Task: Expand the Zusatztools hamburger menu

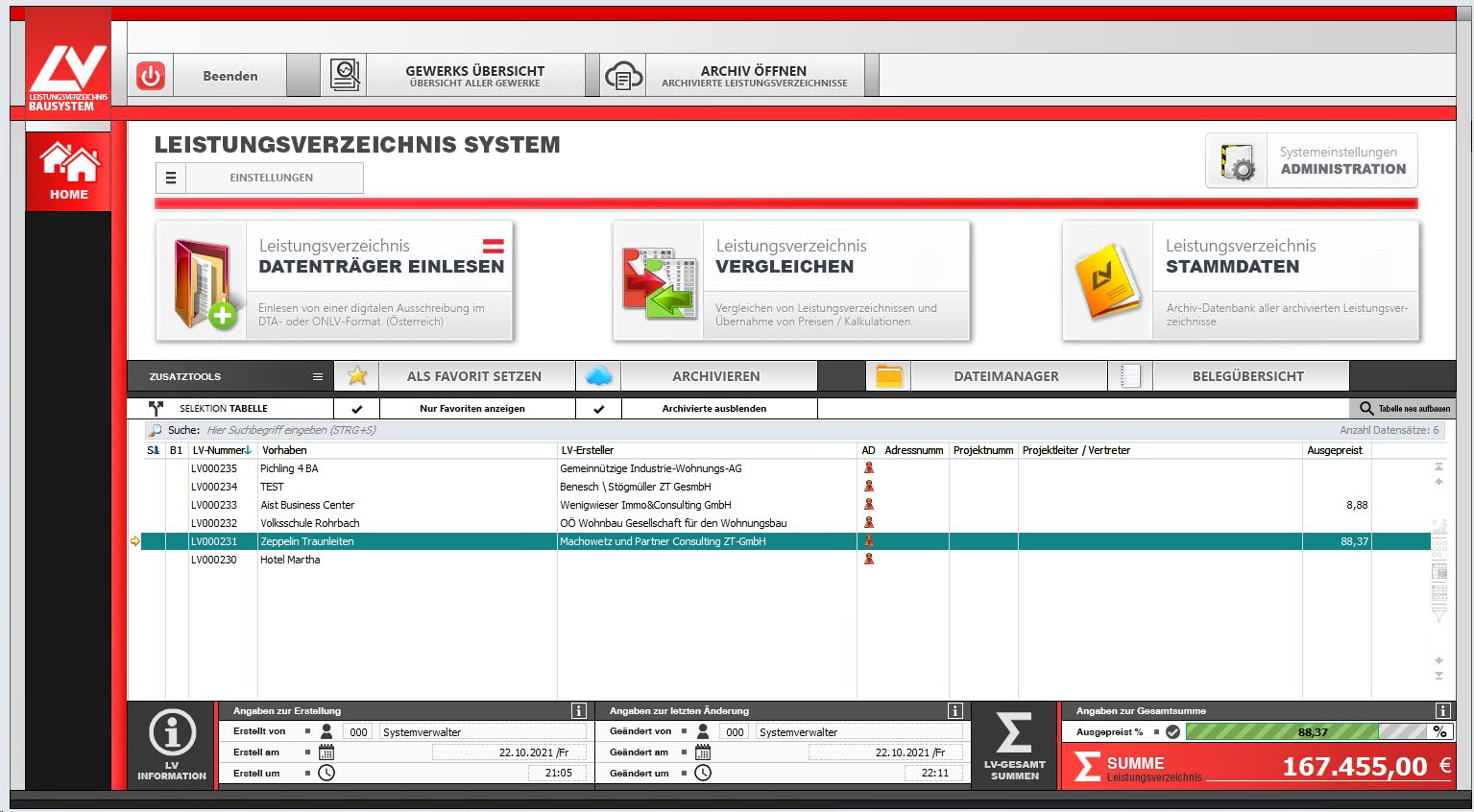Action: [x=317, y=376]
